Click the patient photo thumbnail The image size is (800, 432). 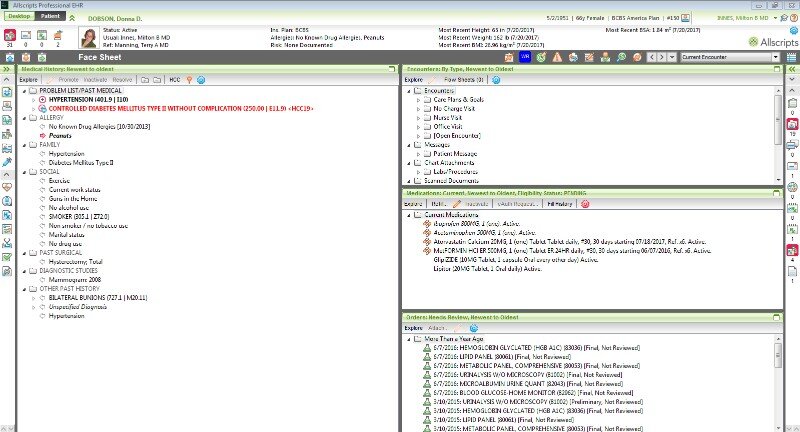tap(87, 39)
